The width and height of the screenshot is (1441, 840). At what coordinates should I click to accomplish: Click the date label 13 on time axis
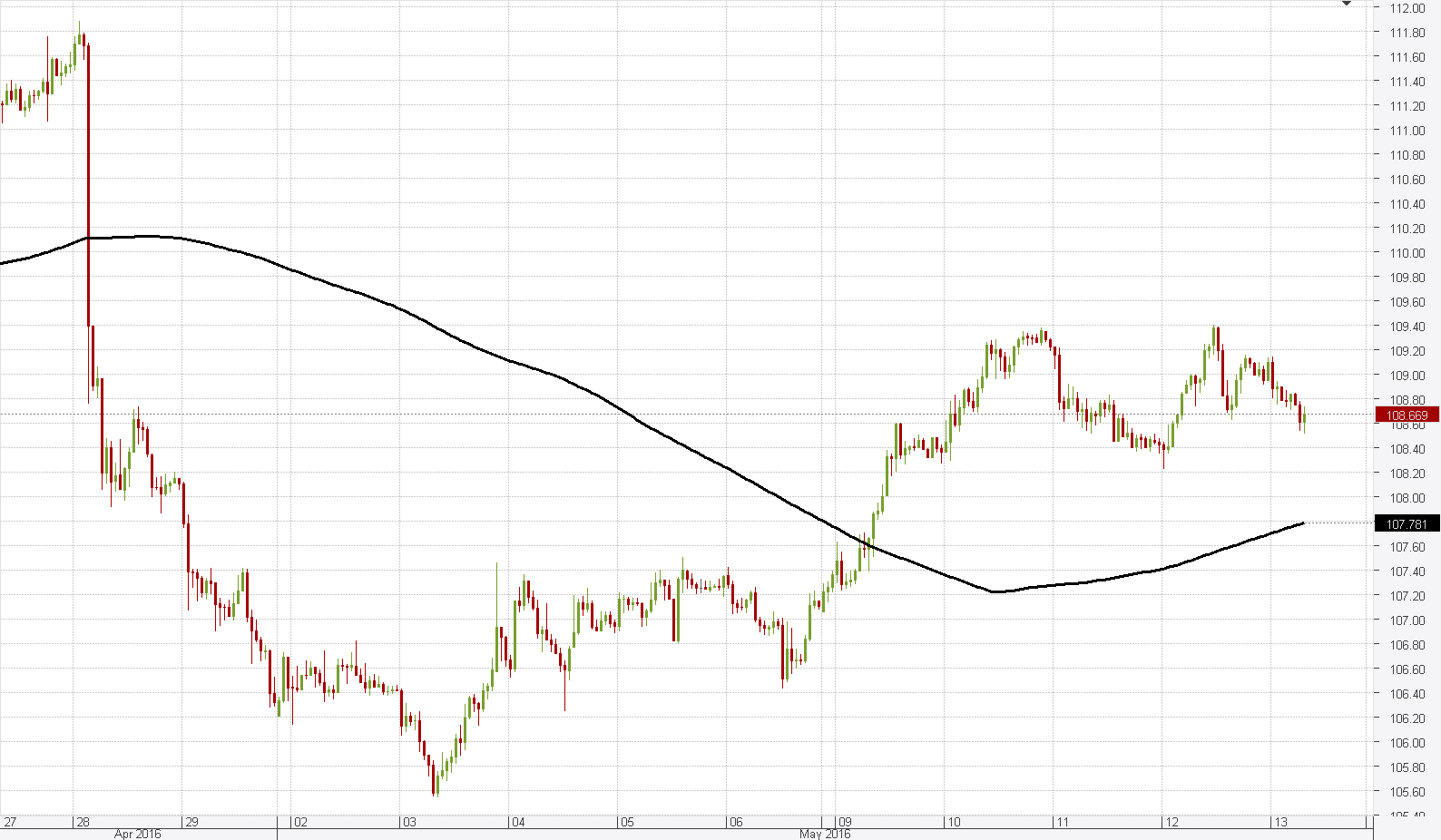tap(1280, 823)
